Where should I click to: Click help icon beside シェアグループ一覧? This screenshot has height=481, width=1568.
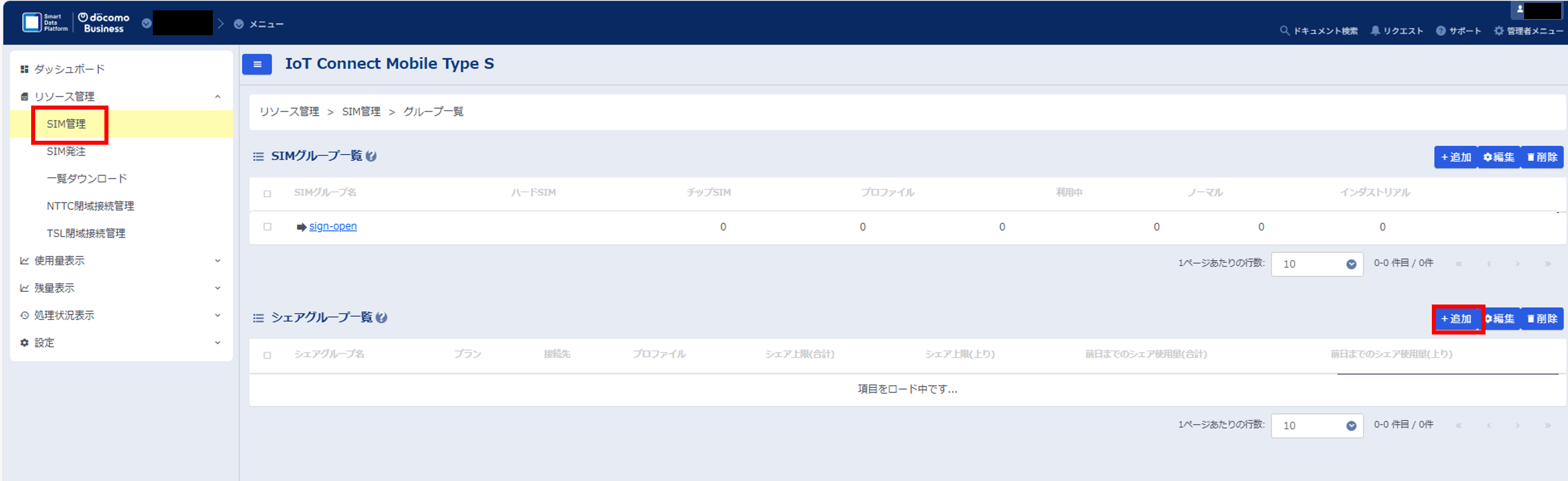(x=381, y=318)
